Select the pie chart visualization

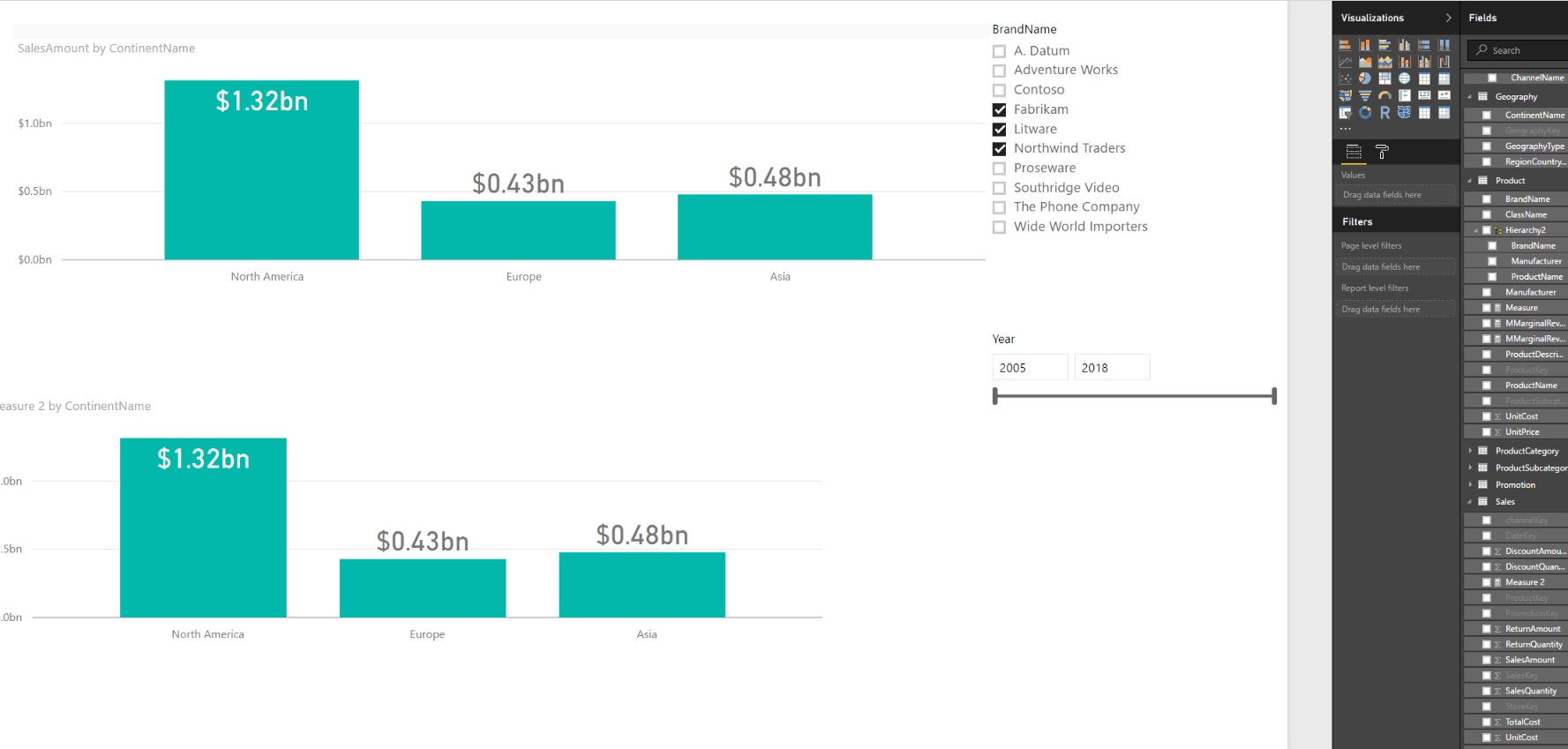1365,79
